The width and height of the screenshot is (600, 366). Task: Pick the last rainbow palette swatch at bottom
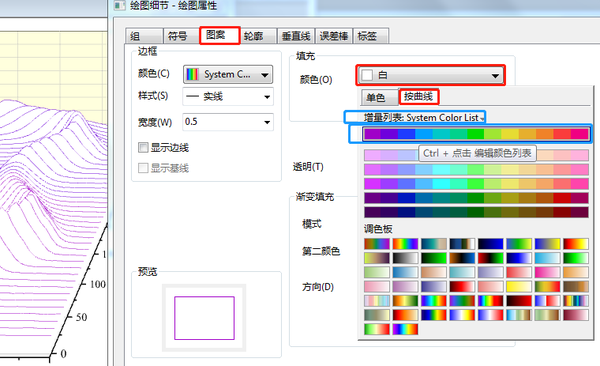405,329
